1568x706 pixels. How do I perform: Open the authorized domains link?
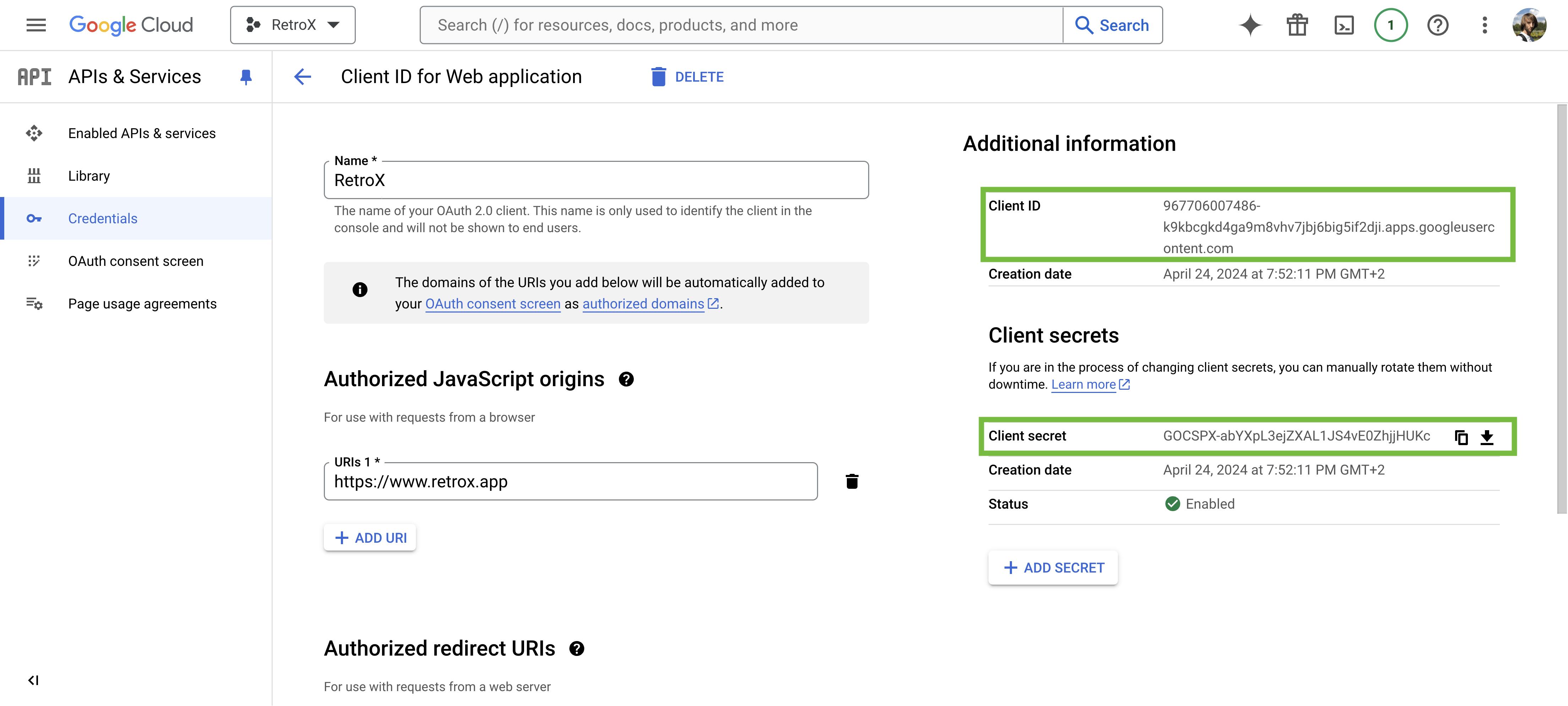pyautogui.click(x=651, y=304)
